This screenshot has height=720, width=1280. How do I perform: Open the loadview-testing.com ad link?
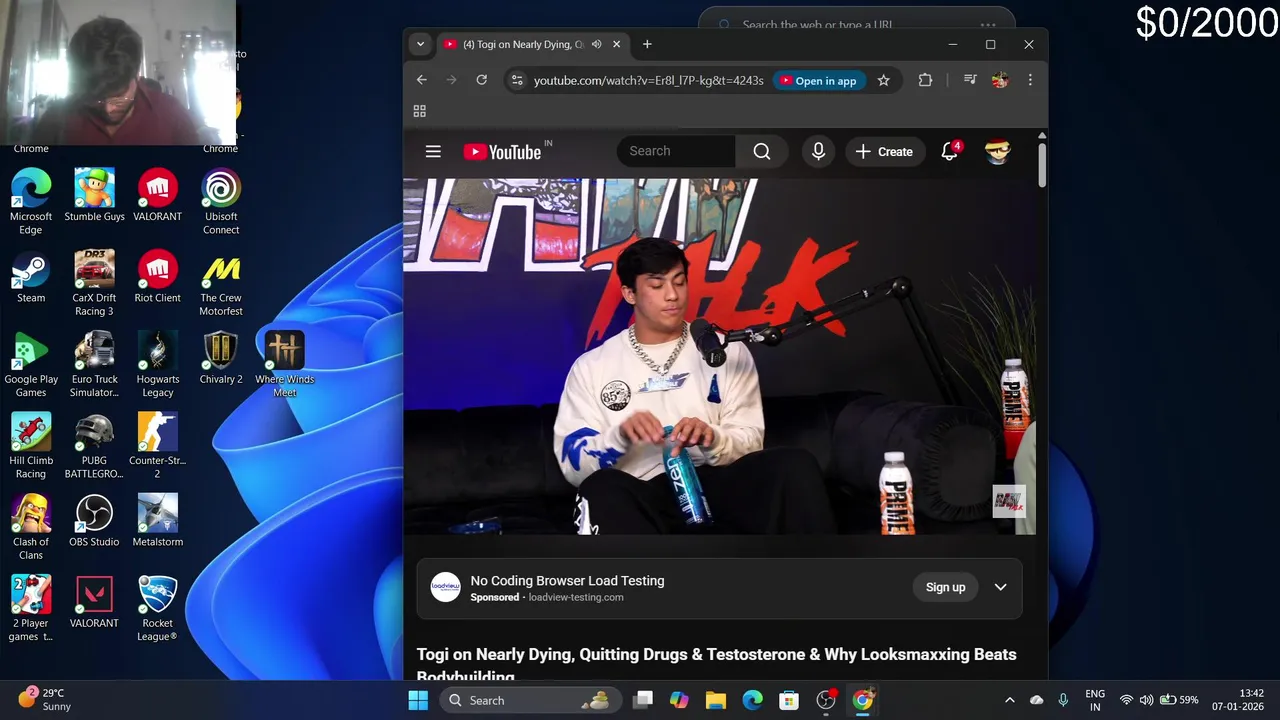[x=575, y=597]
